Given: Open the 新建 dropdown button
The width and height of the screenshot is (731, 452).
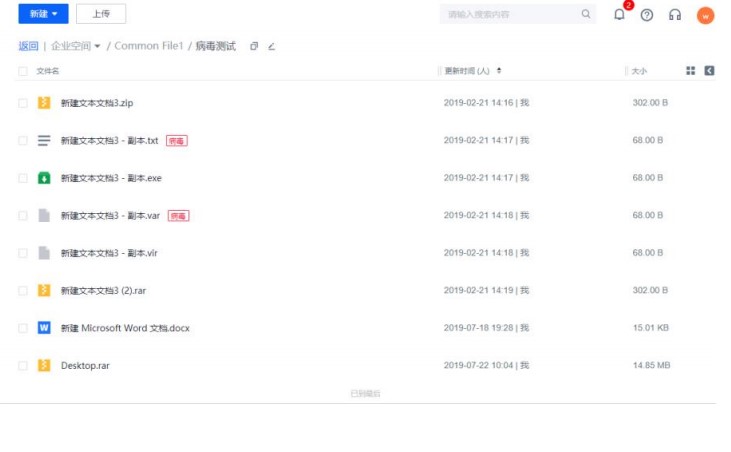Looking at the screenshot, I should click(x=43, y=14).
